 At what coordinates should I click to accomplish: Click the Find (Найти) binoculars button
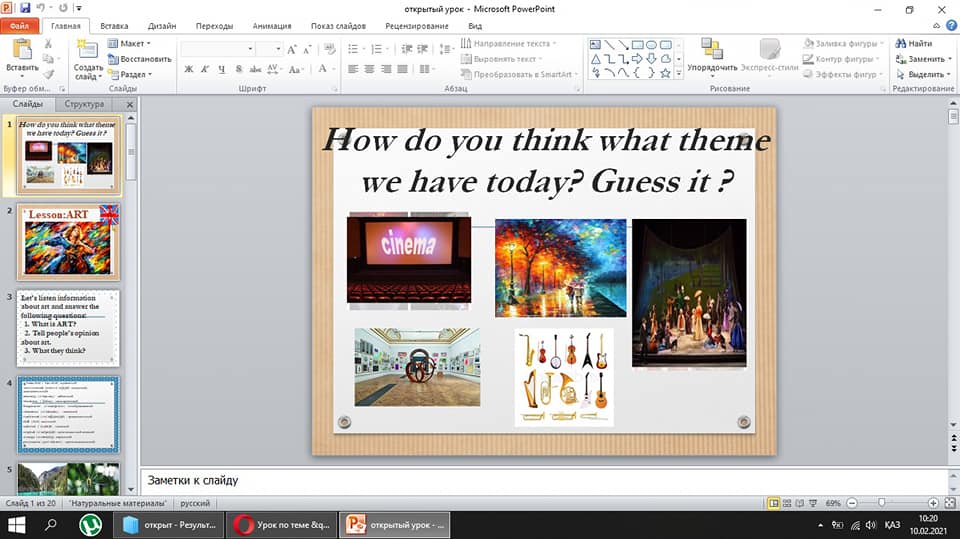click(913, 44)
